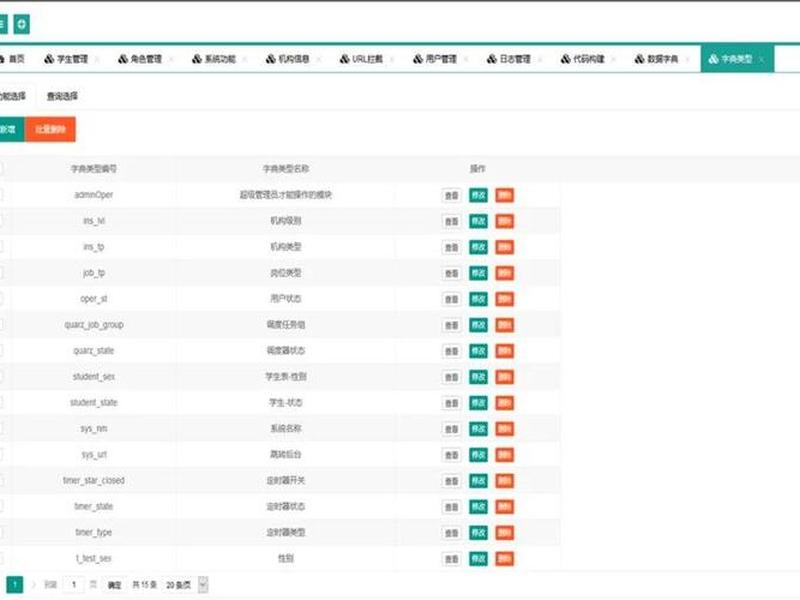View the sys_nm row
Image resolution: width=800 pixels, height=600 pixels.
click(452, 430)
